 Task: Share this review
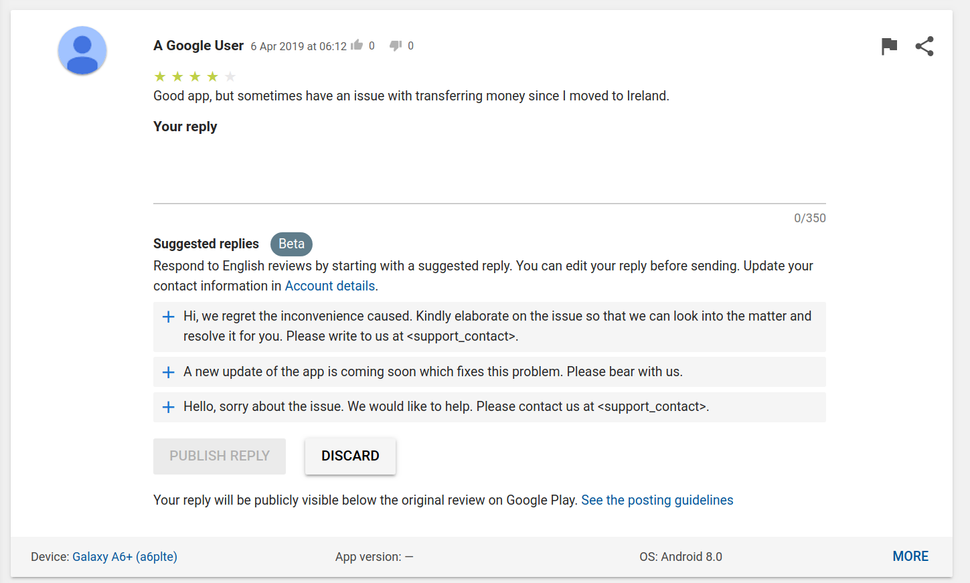click(x=924, y=45)
